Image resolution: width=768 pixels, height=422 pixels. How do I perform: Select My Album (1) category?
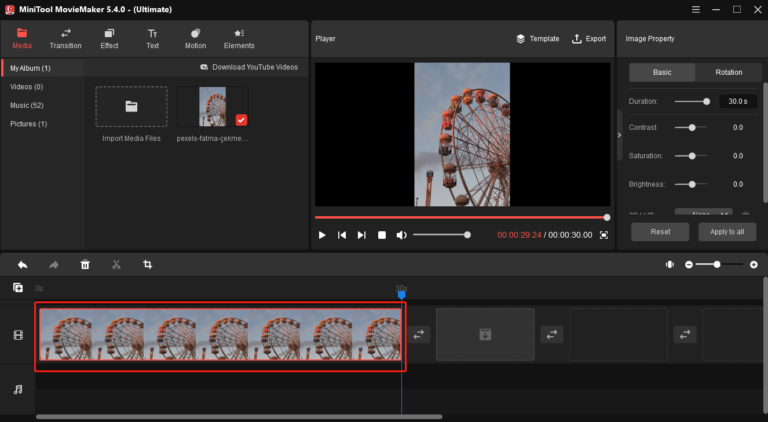tap(43, 68)
